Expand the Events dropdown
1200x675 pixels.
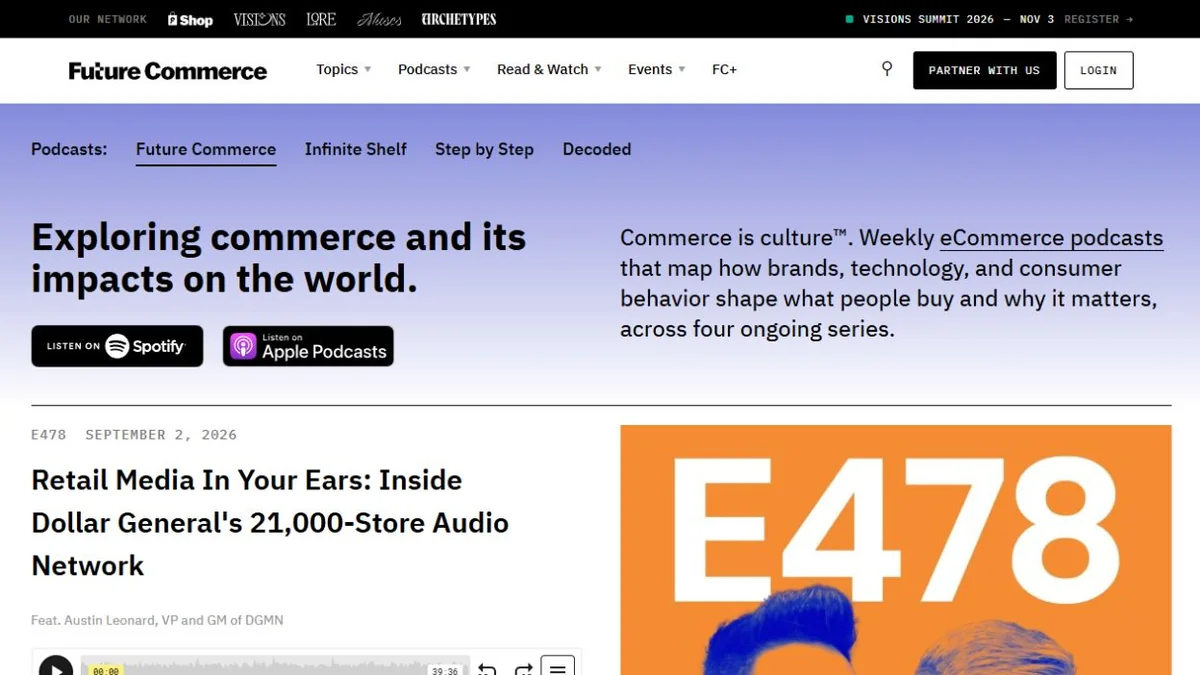tap(657, 70)
